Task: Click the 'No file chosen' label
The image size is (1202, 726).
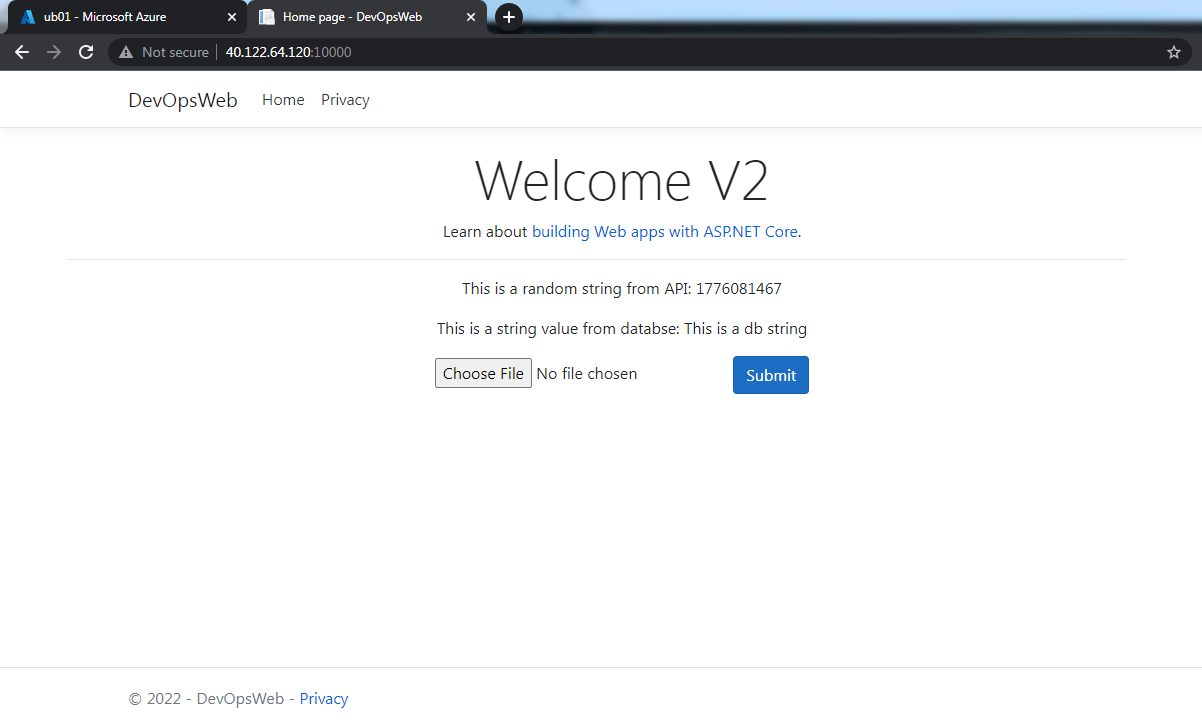Action: (x=587, y=374)
